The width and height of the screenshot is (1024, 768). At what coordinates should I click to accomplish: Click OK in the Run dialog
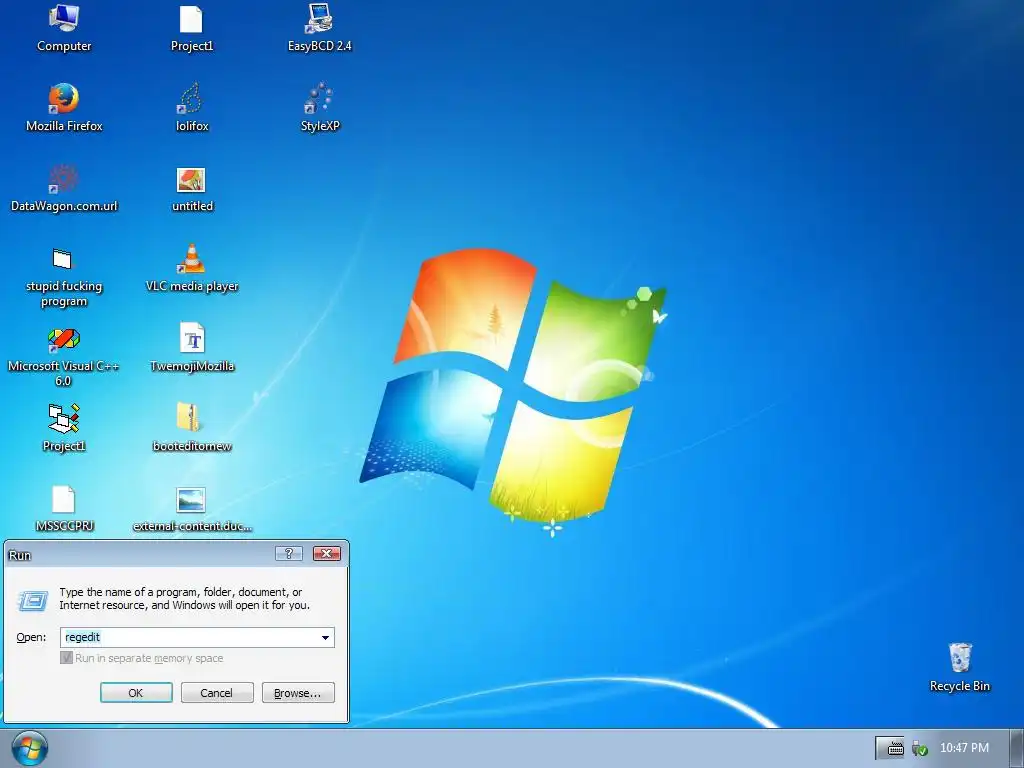click(136, 693)
